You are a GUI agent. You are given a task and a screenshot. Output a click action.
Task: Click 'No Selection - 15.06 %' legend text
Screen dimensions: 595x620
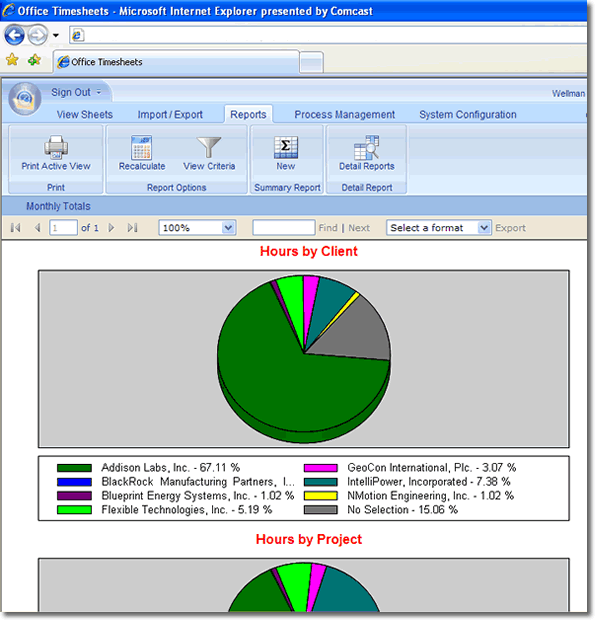(x=402, y=510)
